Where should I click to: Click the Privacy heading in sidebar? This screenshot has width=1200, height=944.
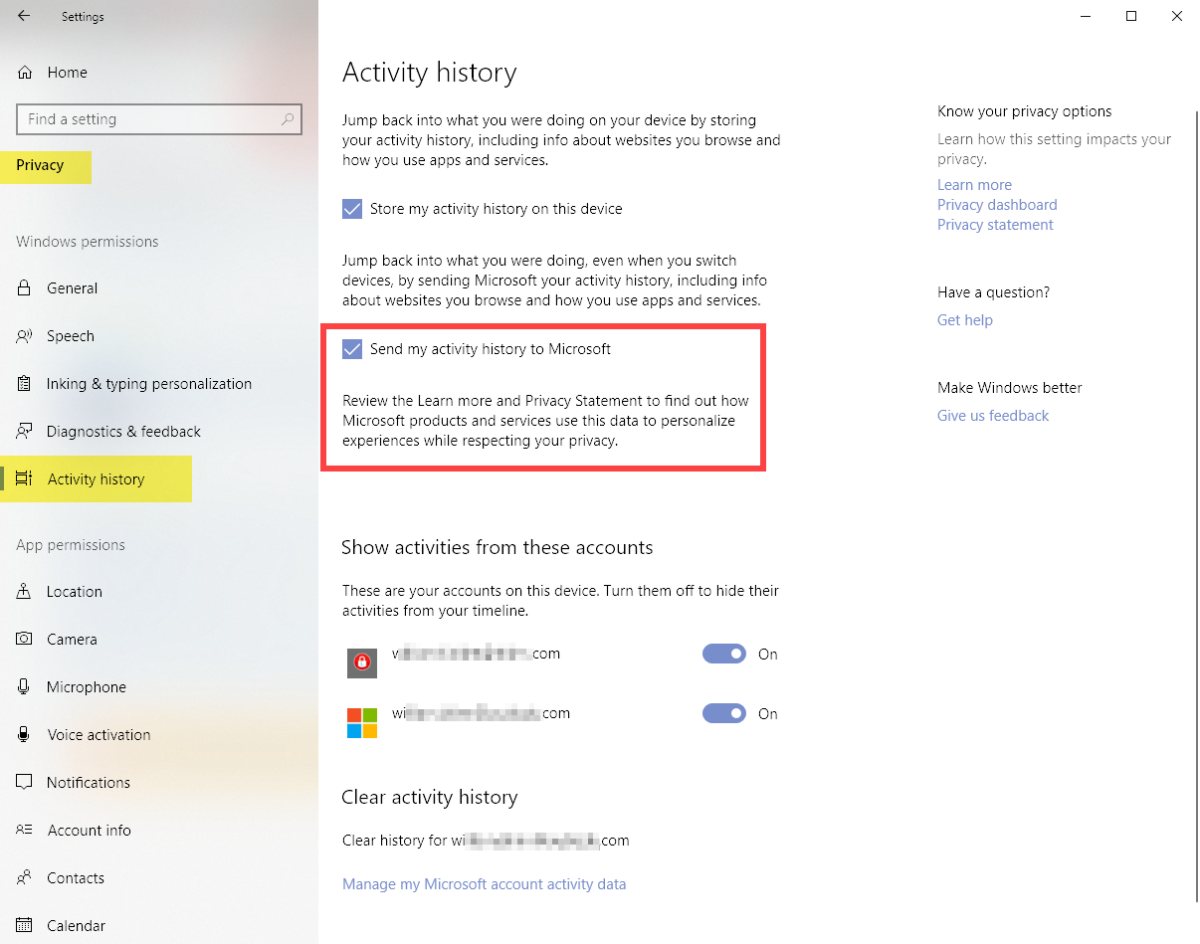coord(40,165)
